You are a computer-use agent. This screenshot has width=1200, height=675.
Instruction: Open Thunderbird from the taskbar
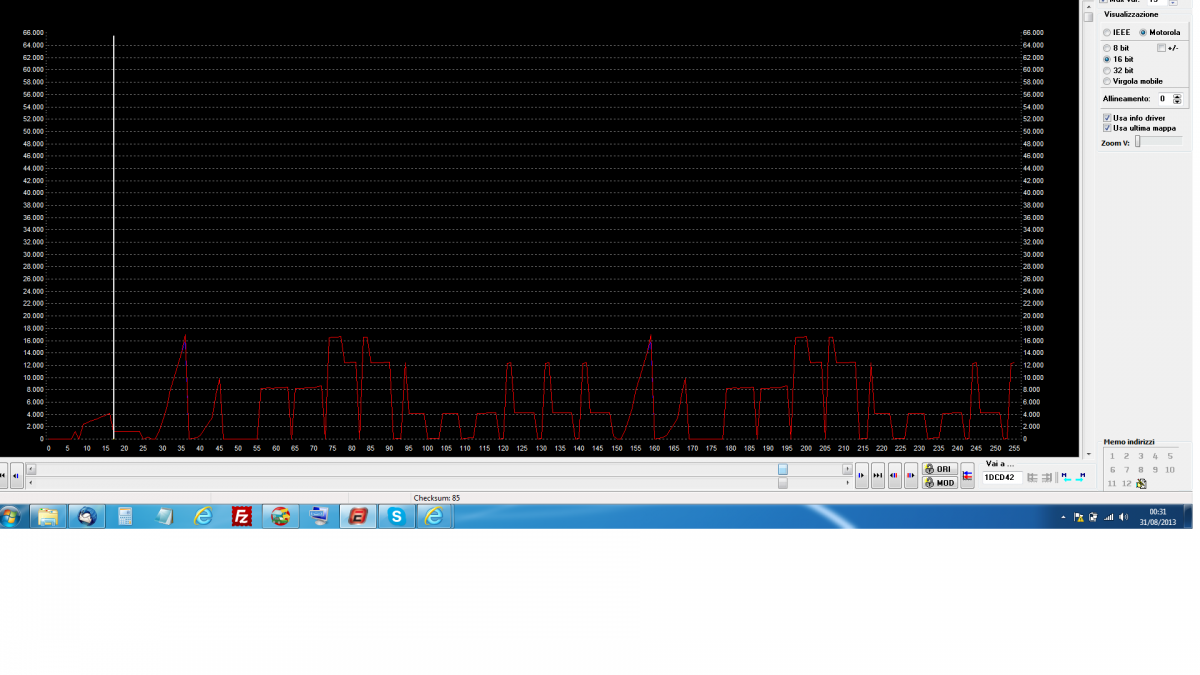tap(86, 516)
